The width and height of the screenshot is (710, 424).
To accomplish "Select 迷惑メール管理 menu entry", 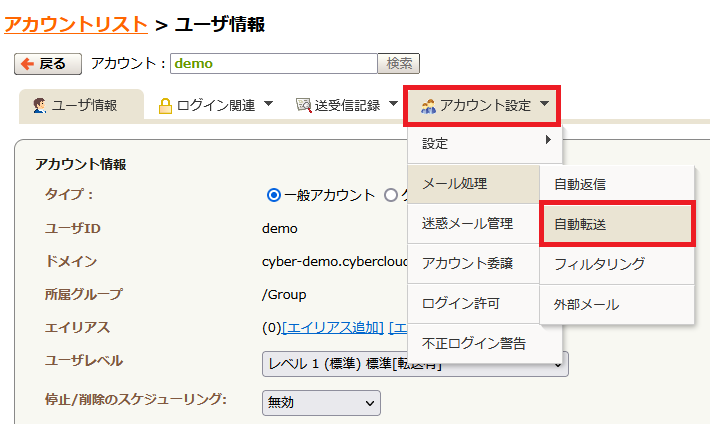I will point(467,223).
